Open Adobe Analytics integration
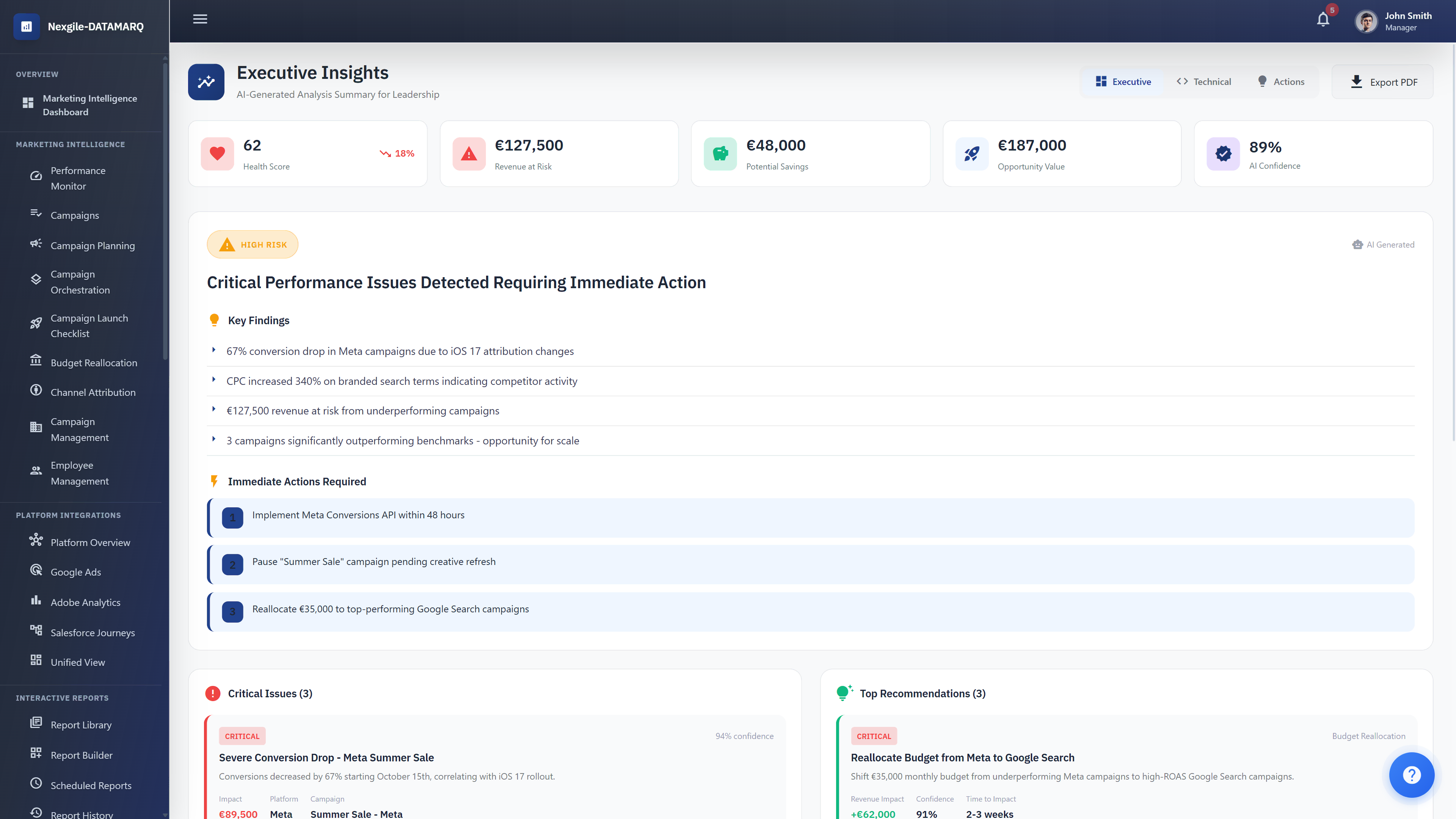The width and height of the screenshot is (1456, 819). [85, 602]
